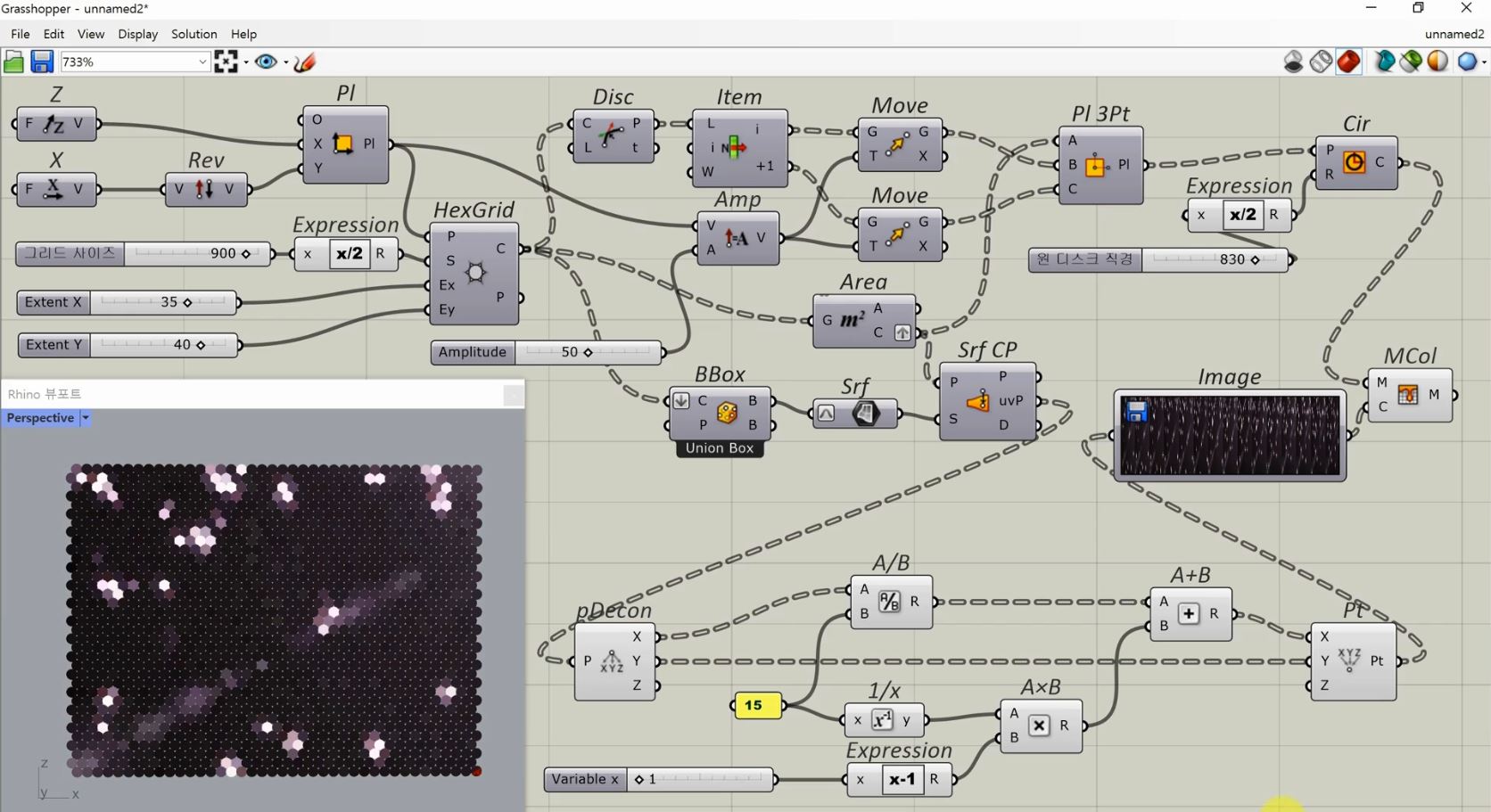Select red shaded preview mode icon
The image size is (1491, 812).
pos(1348,62)
